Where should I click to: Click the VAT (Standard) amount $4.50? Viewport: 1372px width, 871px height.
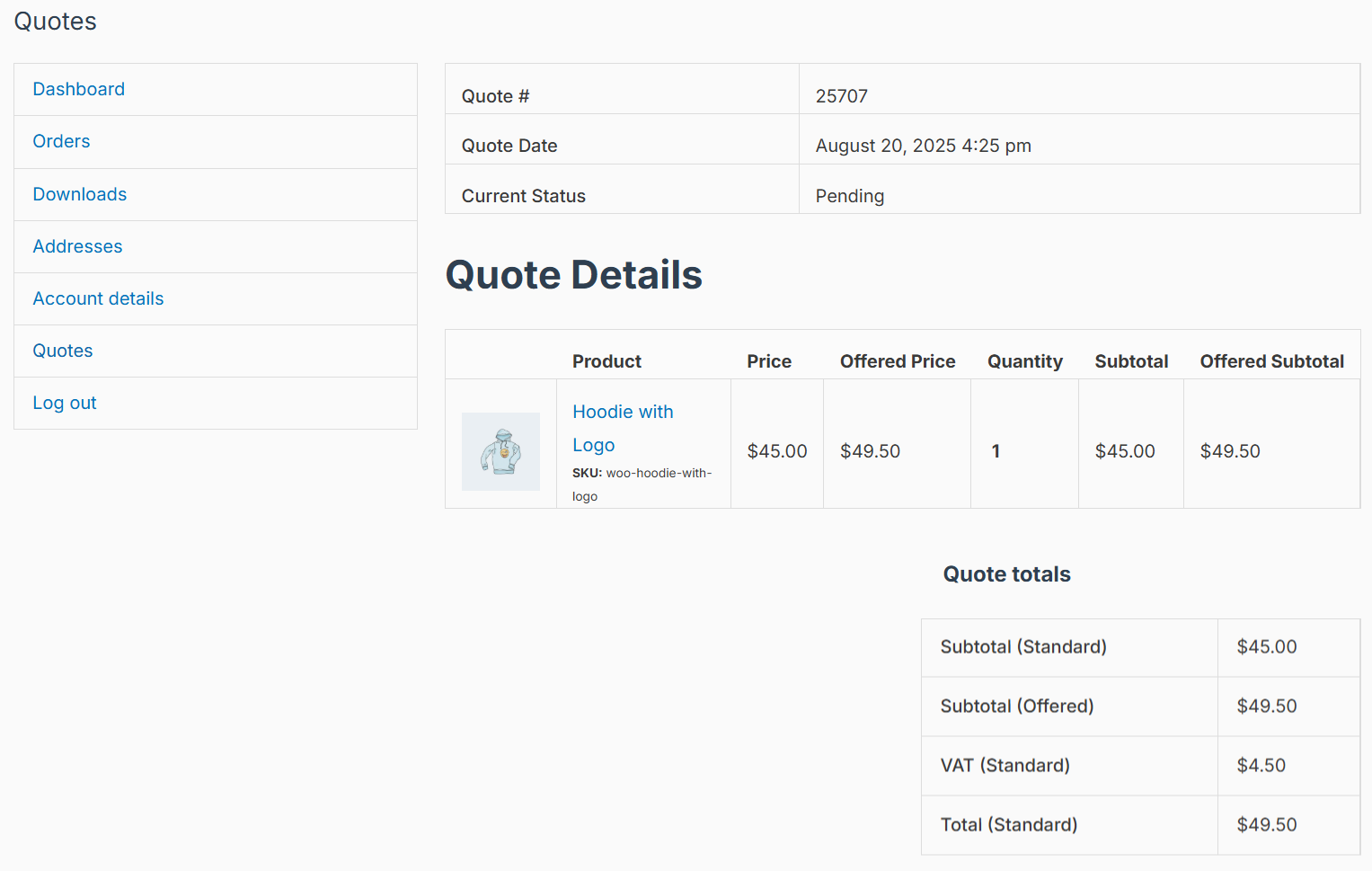[x=1261, y=765]
